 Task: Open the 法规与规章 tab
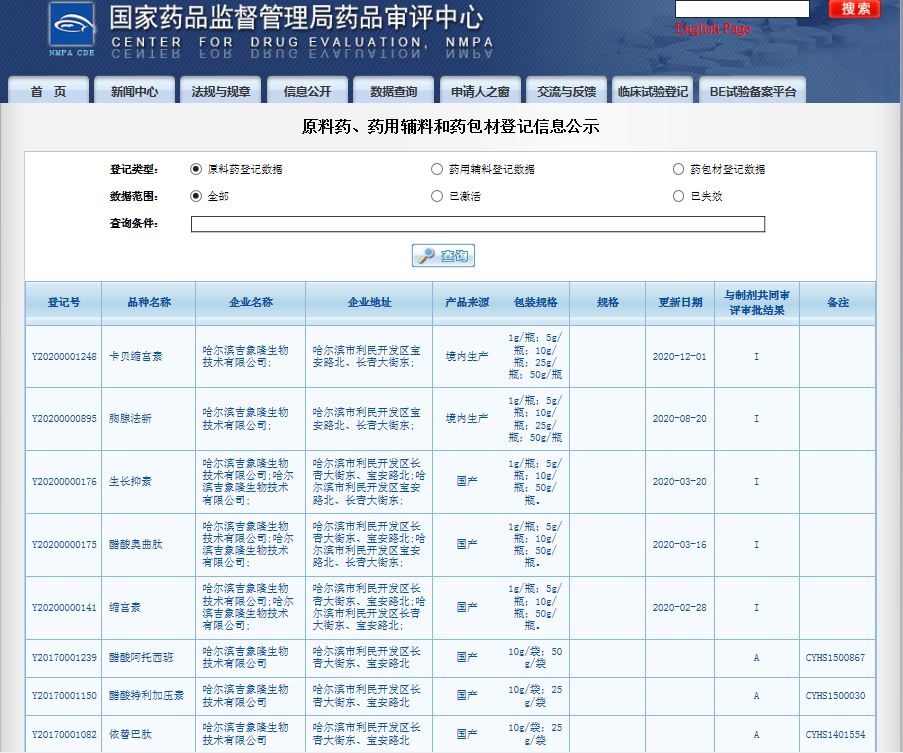(x=221, y=91)
